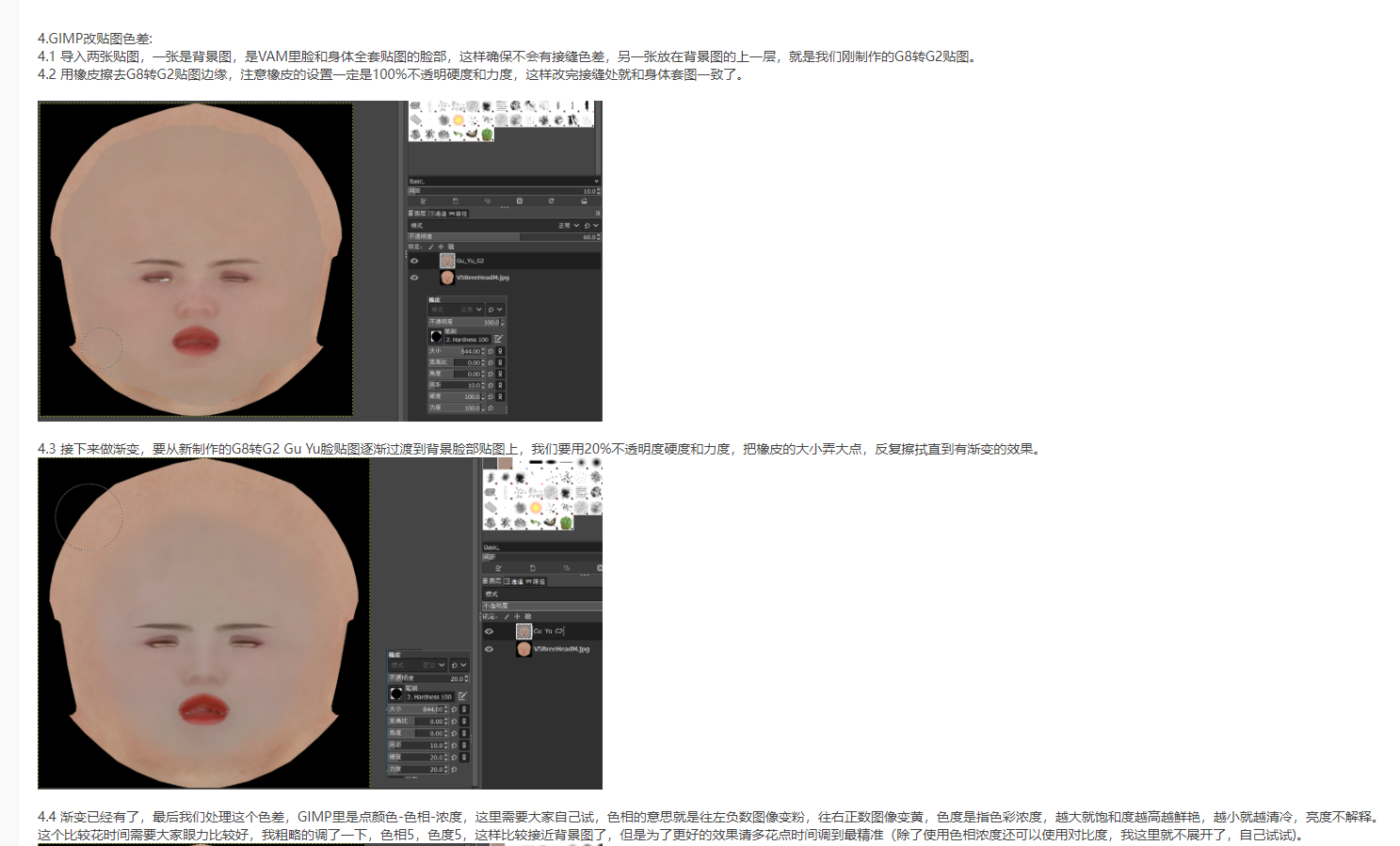Click brush preview button in 4.2 tool options
Screen dimensions: 1400x846
(x=436, y=336)
